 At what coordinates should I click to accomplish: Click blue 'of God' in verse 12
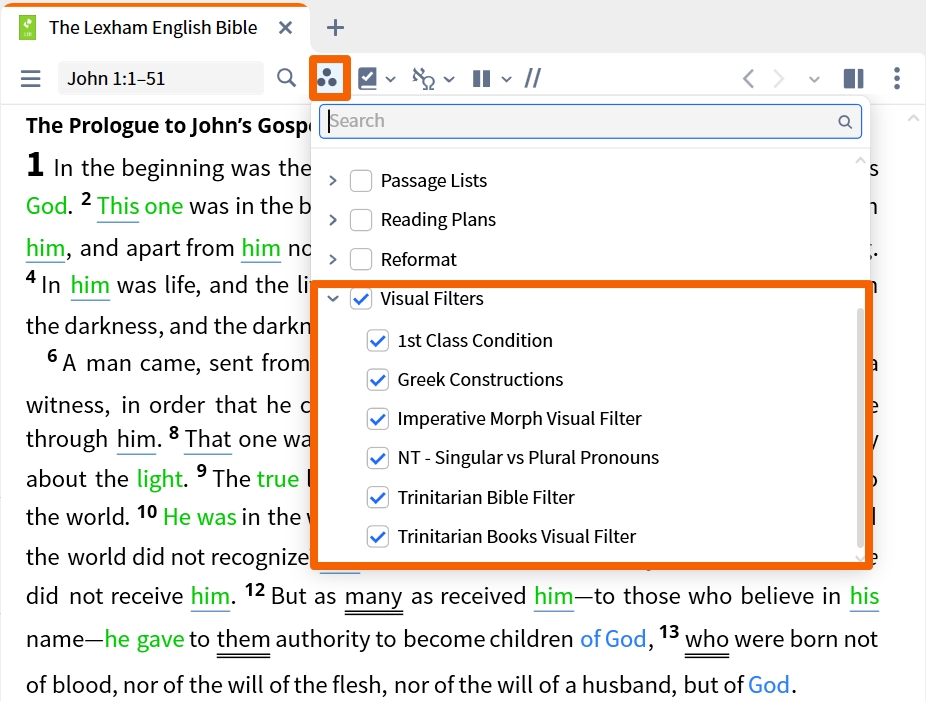[x=613, y=640]
